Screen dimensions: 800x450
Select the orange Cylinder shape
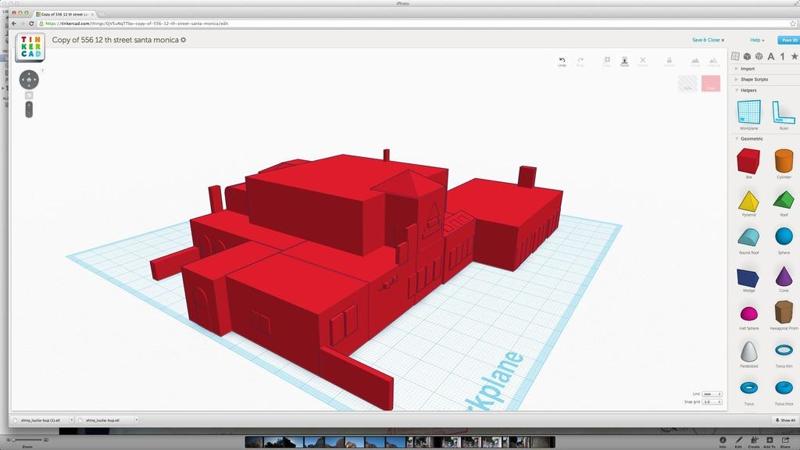(783, 160)
